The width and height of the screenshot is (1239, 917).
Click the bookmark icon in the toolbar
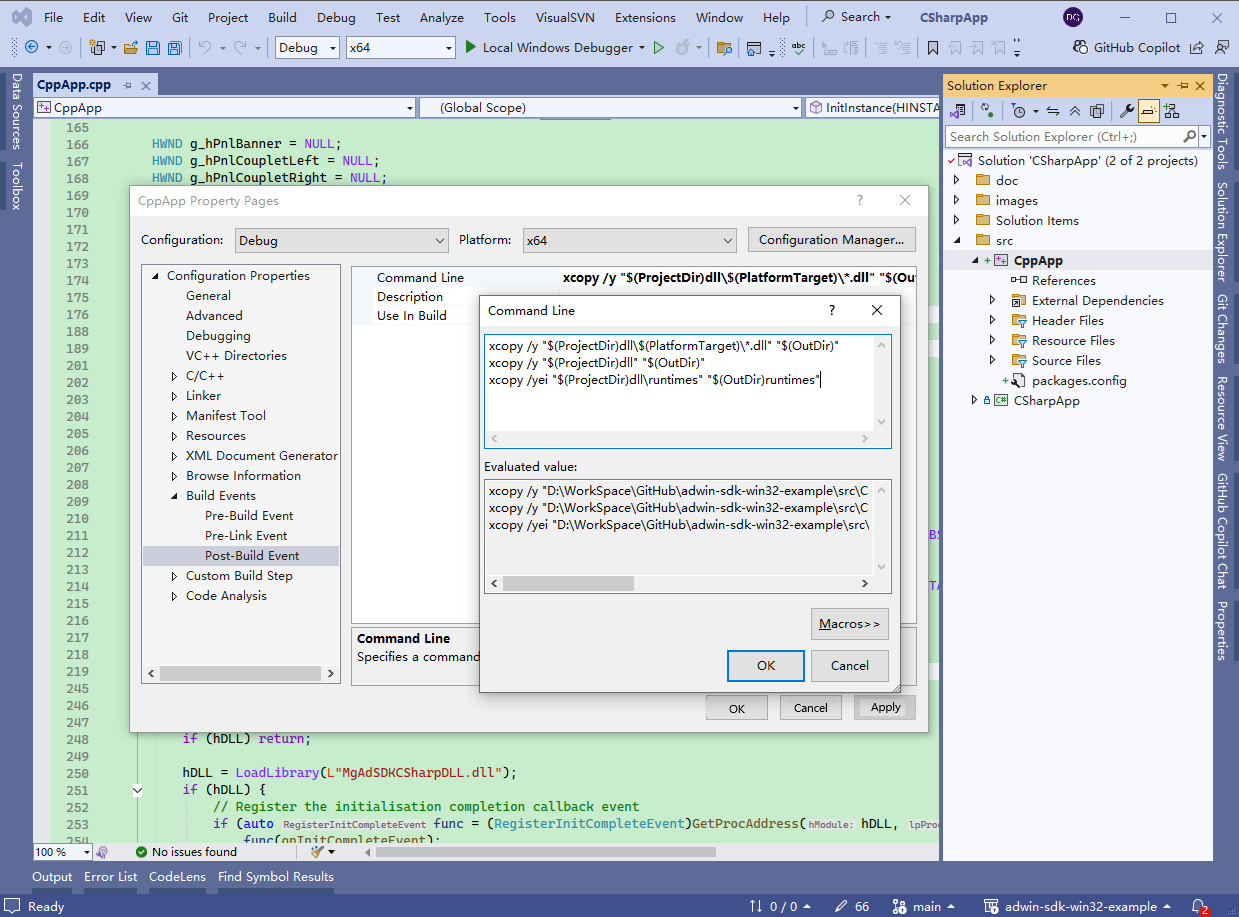pos(932,48)
